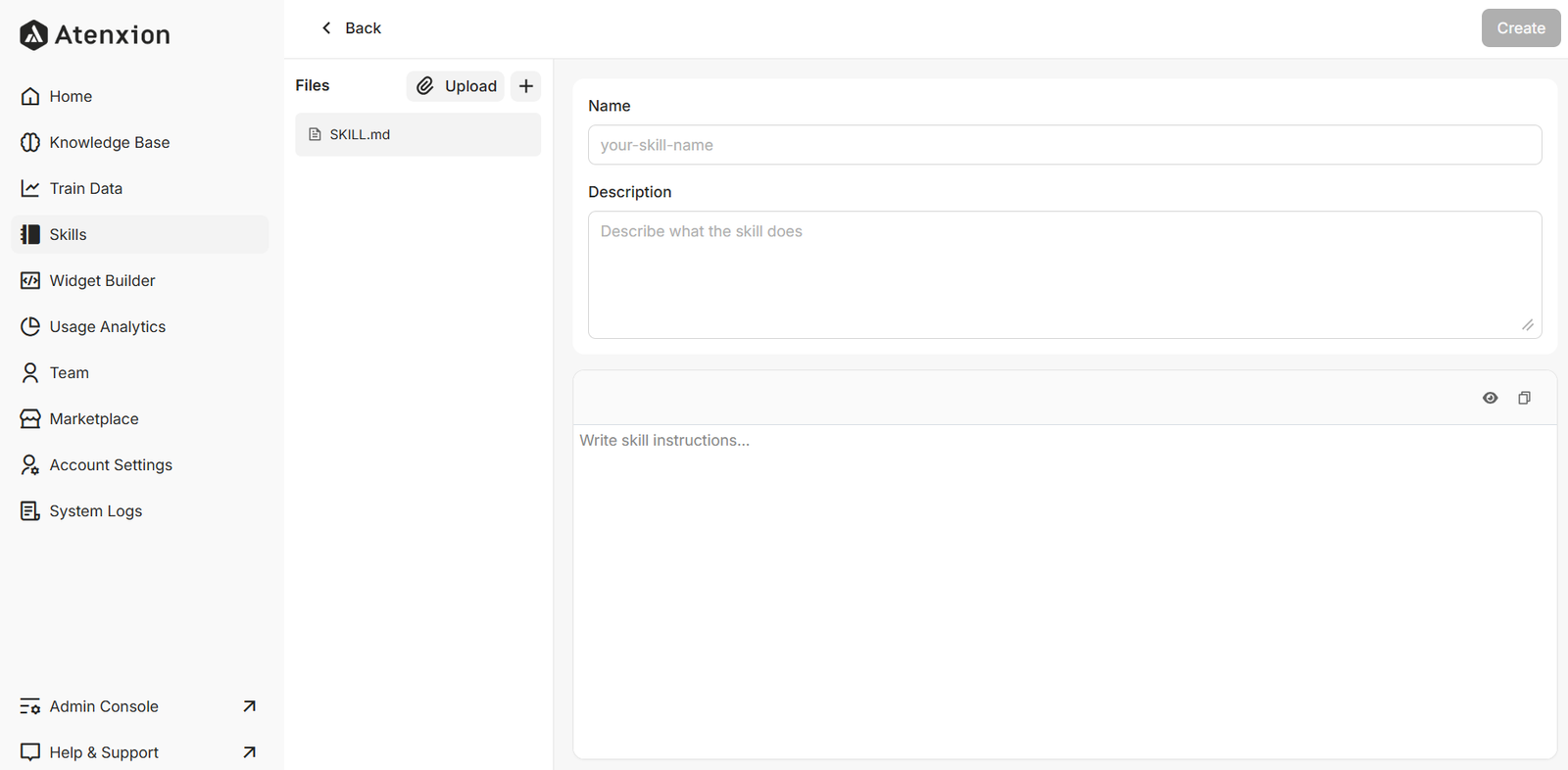Go to Knowledge Base menu item
The width and height of the screenshot is (1568, 770).
tap(140, 142)
